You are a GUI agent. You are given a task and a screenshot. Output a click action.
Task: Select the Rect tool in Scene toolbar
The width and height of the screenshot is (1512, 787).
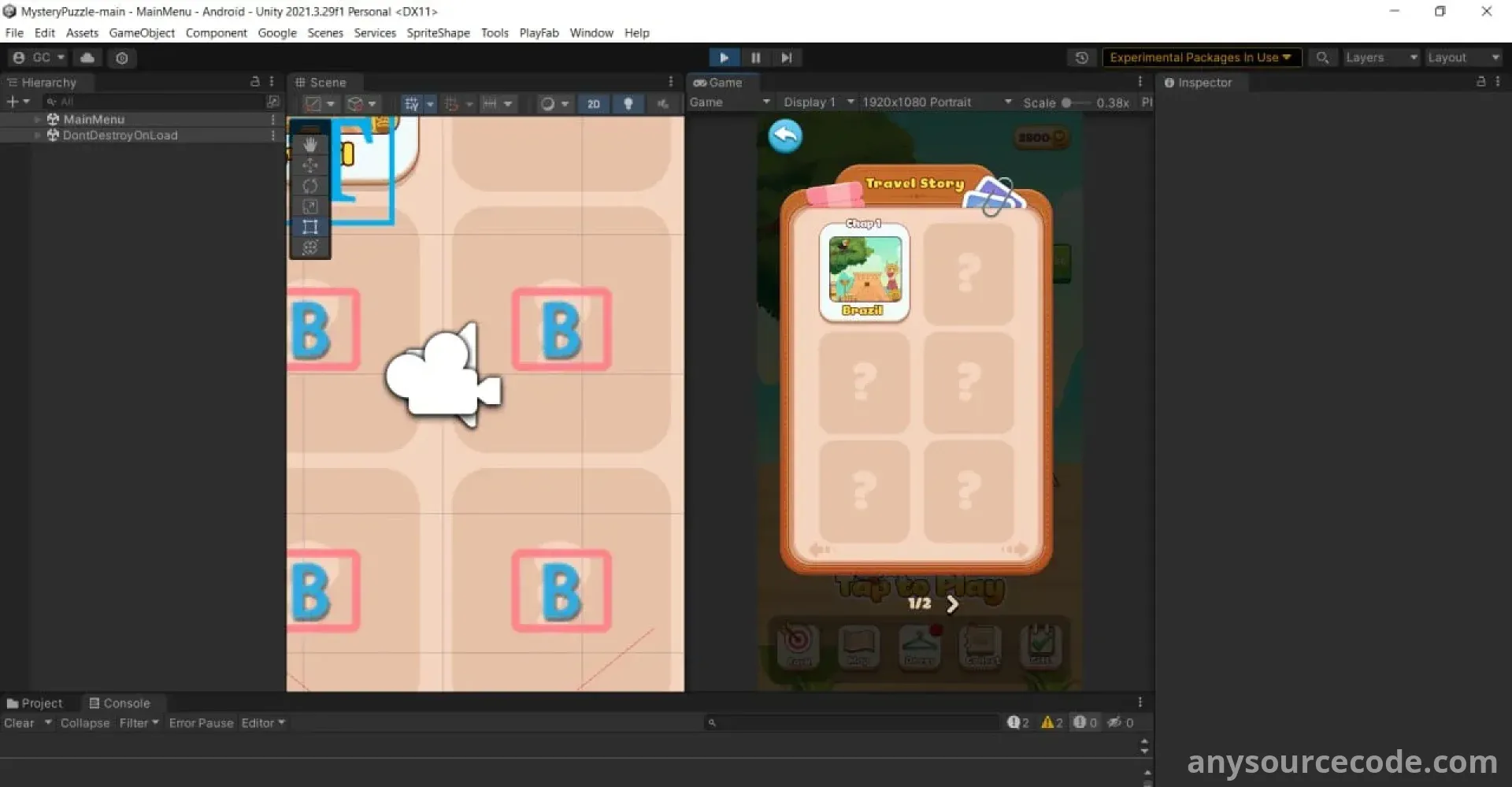tap(310, 228)
